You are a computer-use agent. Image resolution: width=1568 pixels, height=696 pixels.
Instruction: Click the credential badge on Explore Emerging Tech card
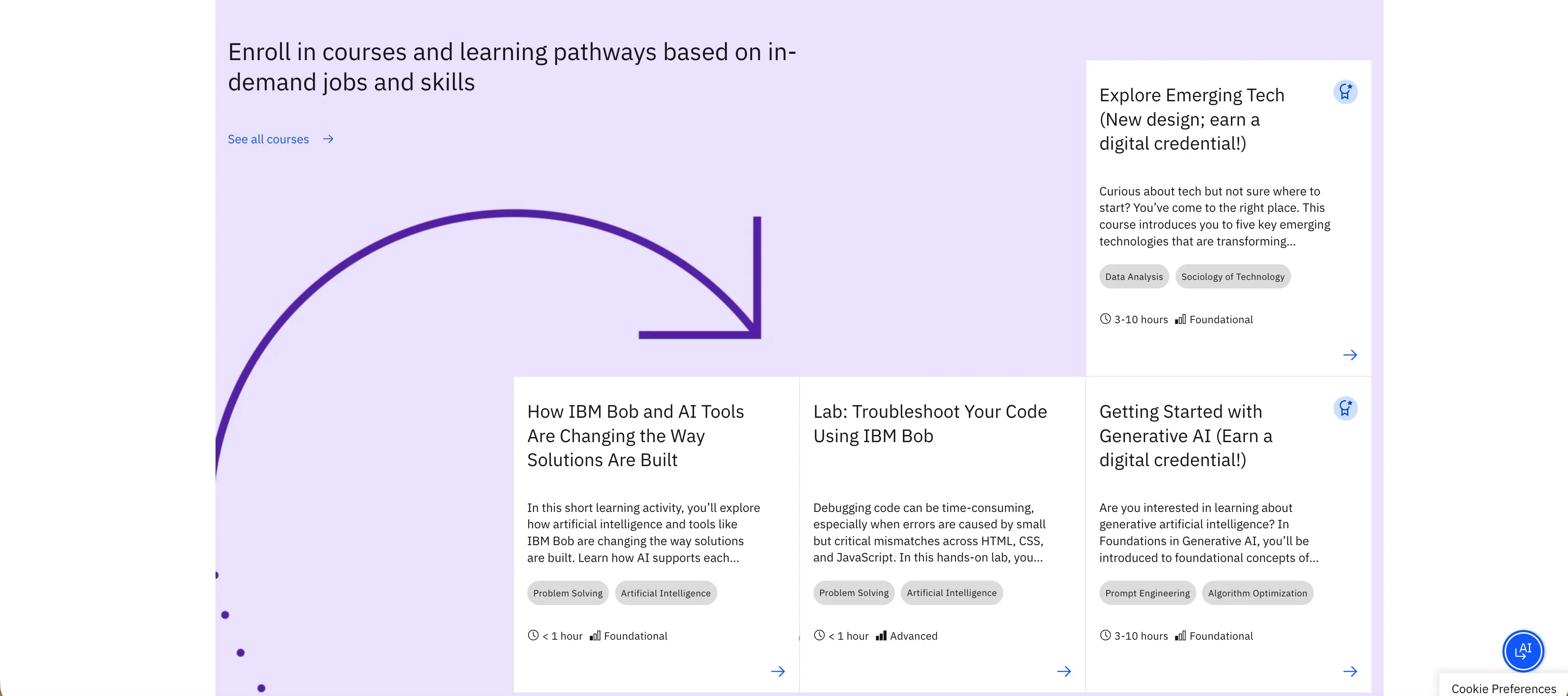(x=1346, y=92)
